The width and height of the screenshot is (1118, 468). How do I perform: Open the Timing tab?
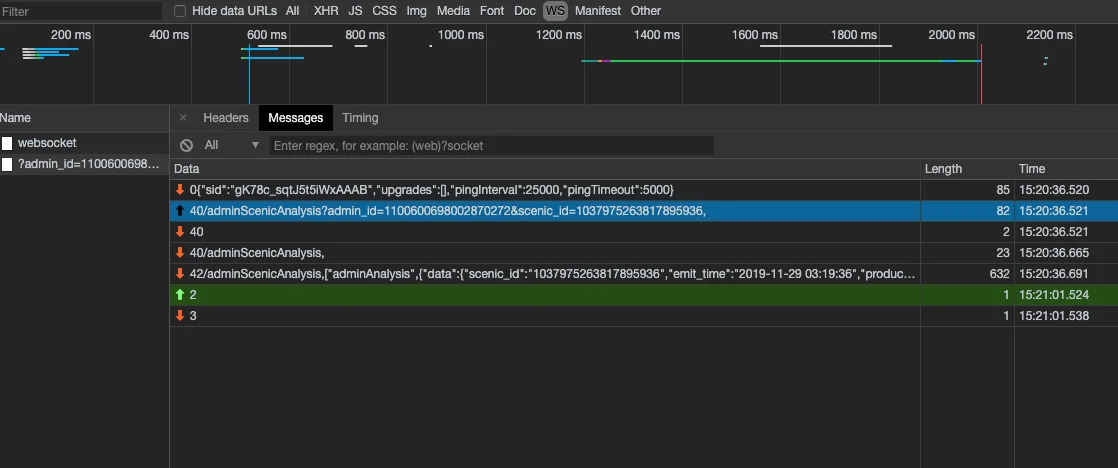(x=360, y=118)
